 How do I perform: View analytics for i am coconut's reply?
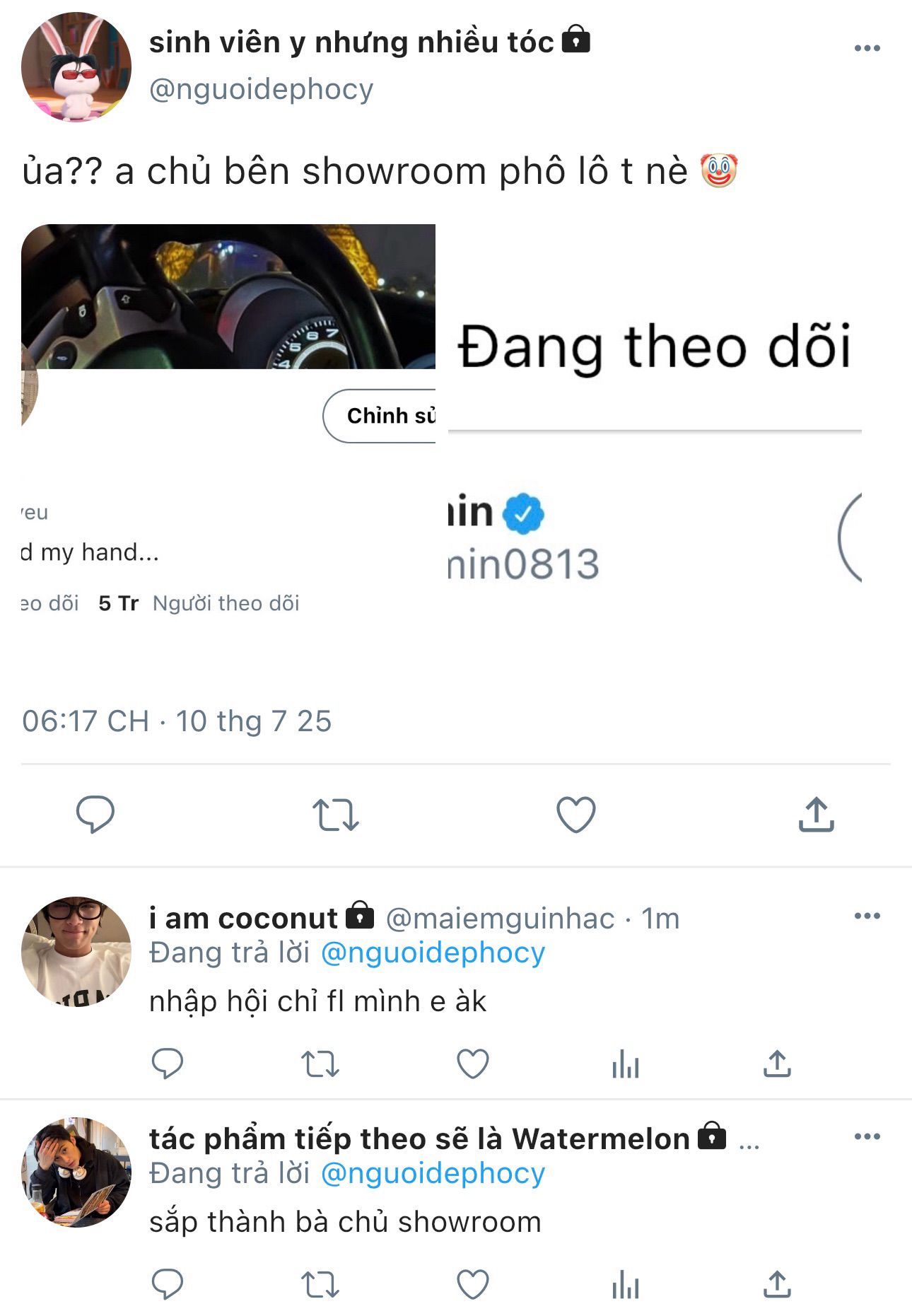(x=625, y=1063)
